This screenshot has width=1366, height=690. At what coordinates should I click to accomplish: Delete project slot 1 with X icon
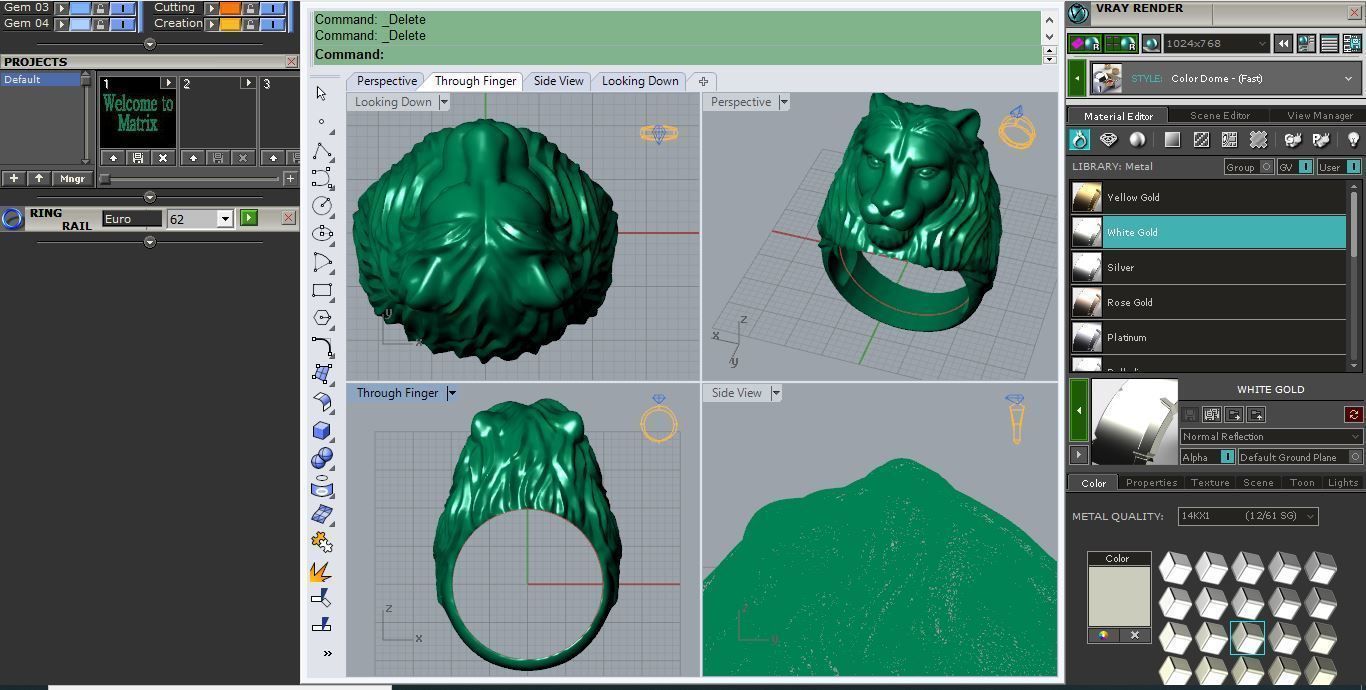tap(163, 158)
